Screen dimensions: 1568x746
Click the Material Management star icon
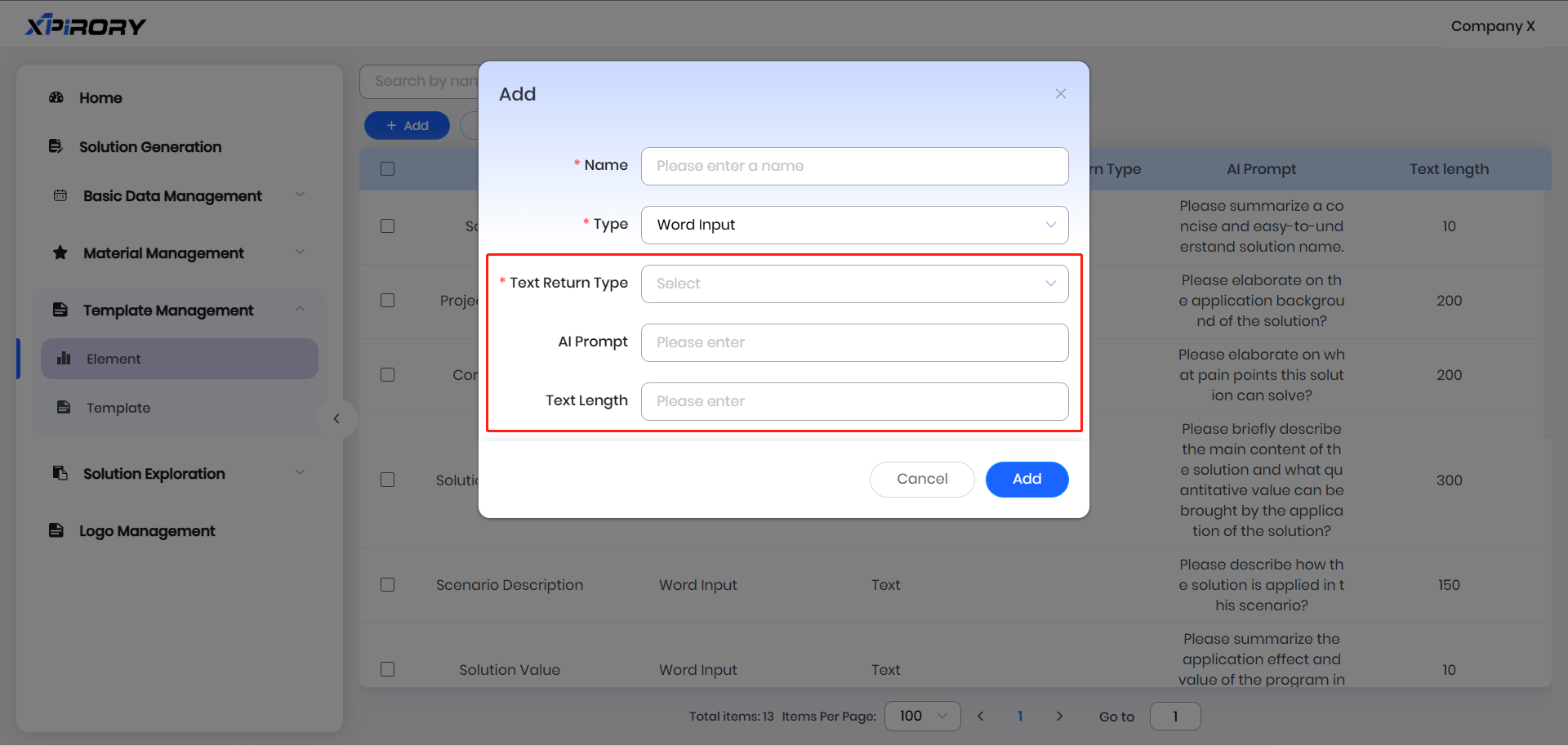point(60,252)
